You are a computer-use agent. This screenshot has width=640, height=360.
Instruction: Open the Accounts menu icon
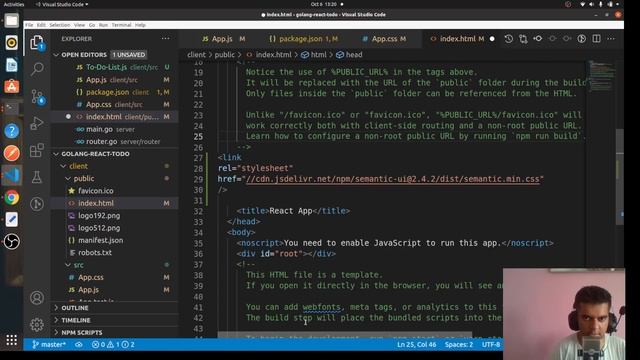click(37, 298)
